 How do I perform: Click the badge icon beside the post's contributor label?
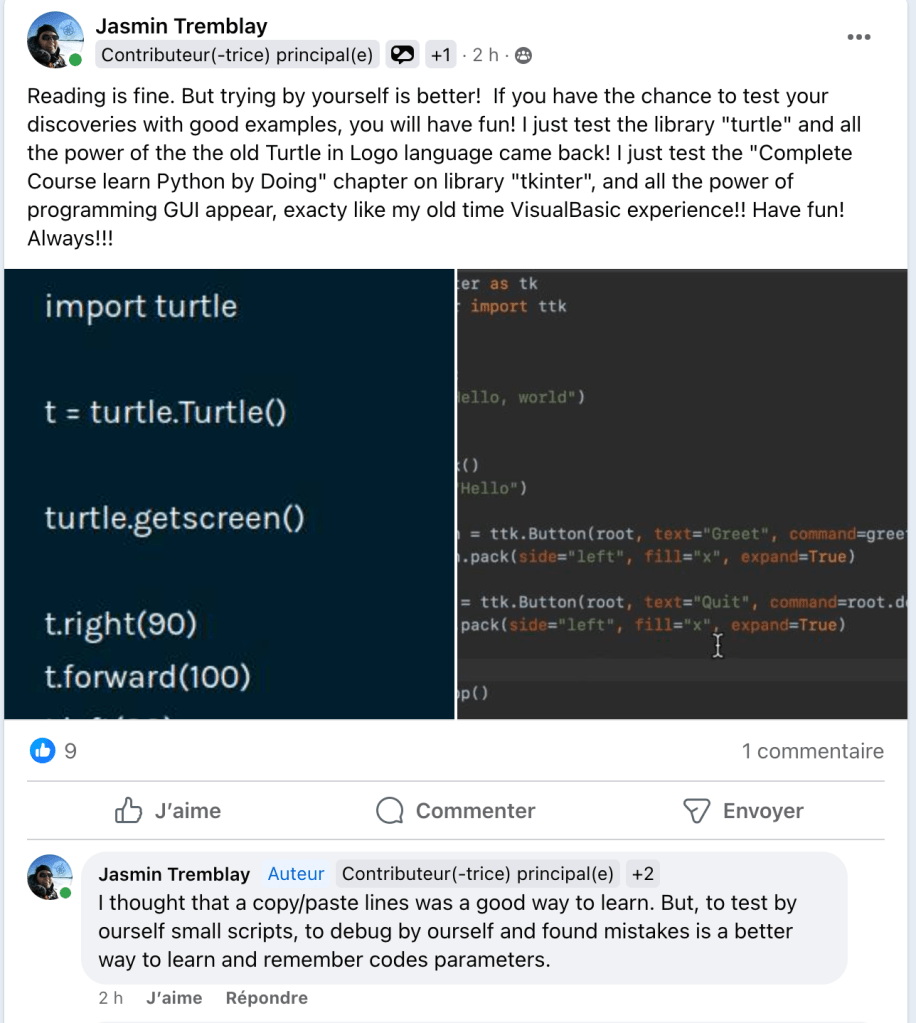pyautogui.click(x=402, y=56)
